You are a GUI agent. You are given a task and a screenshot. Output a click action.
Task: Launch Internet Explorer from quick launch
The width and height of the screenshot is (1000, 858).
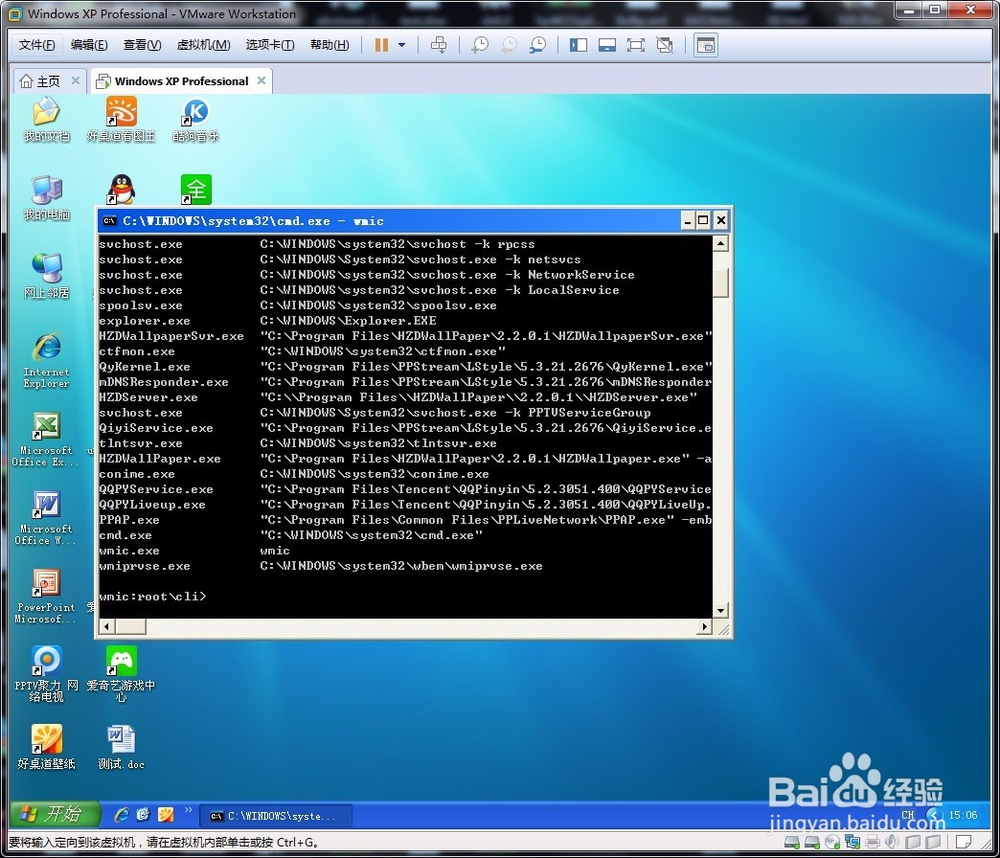tap(121, 815)
